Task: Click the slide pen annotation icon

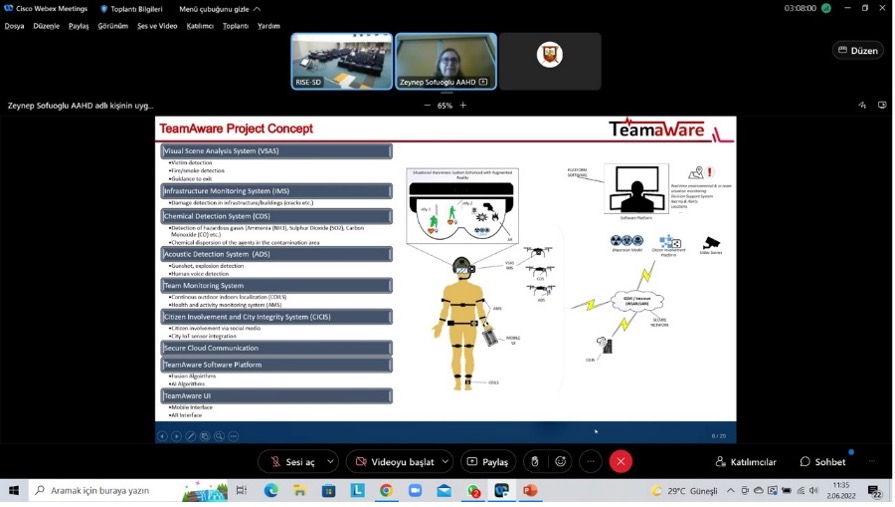Action: tap(191, 436)
